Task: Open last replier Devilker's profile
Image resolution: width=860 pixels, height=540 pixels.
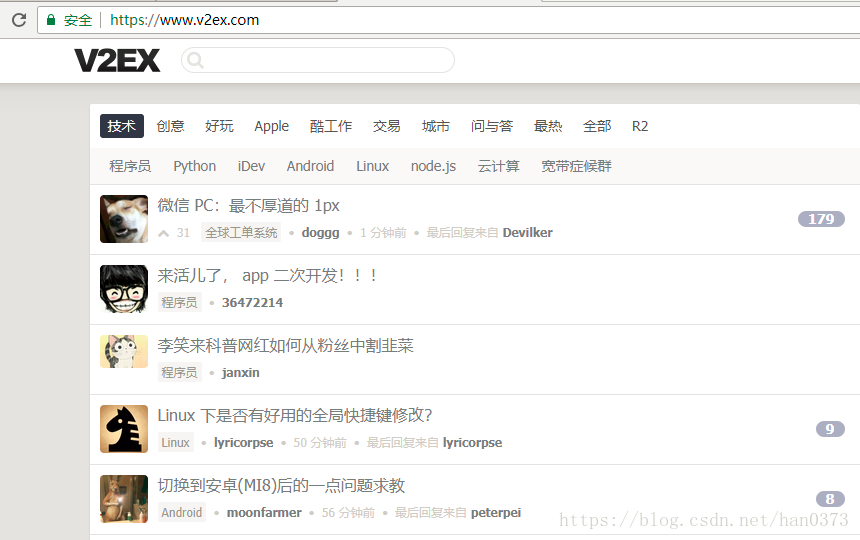Action: [x=528, y=233]
